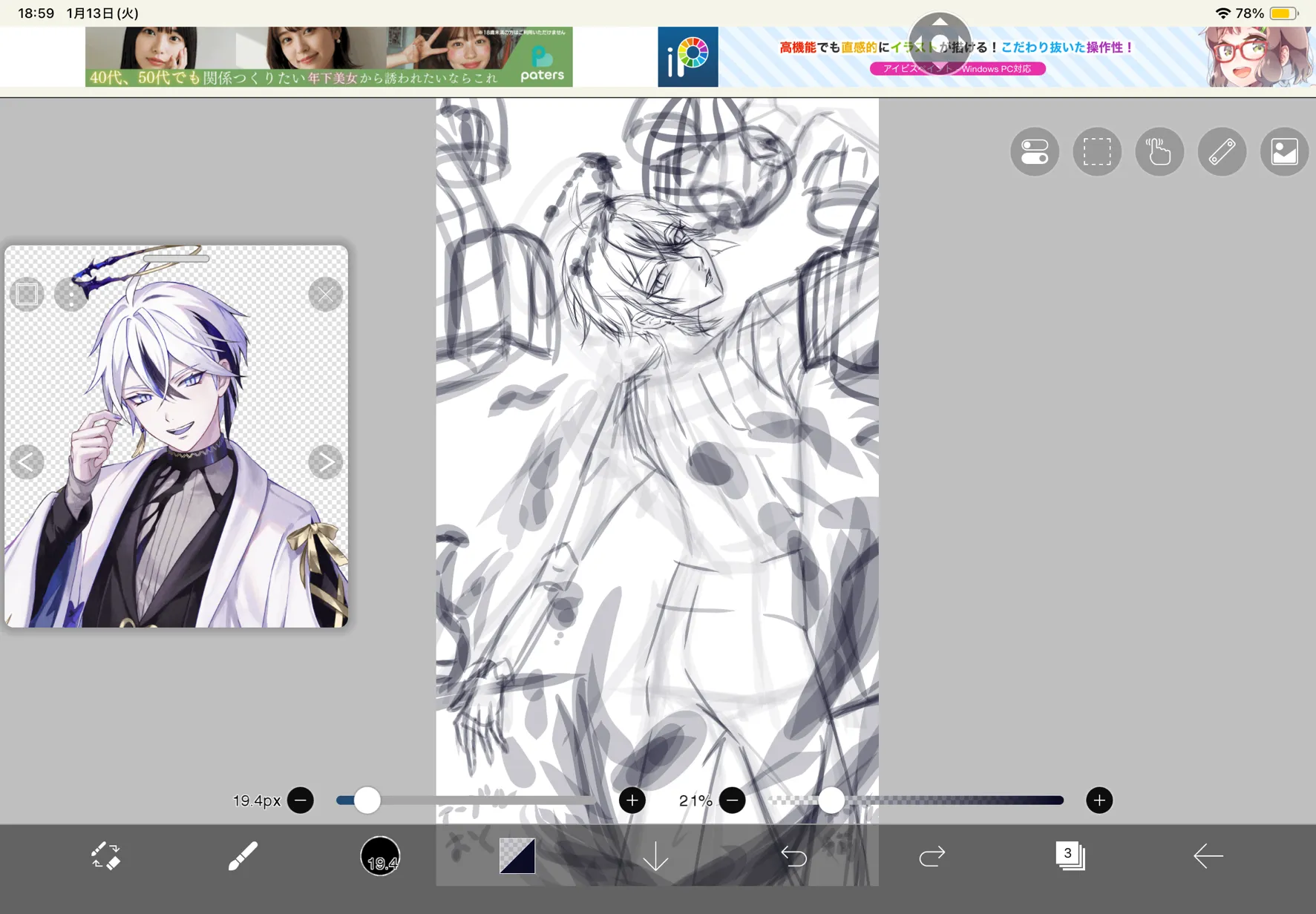The height and width of the screenshot is (914, 1316).
Task: Tap the battery status icon
Action: point(1285,13)
